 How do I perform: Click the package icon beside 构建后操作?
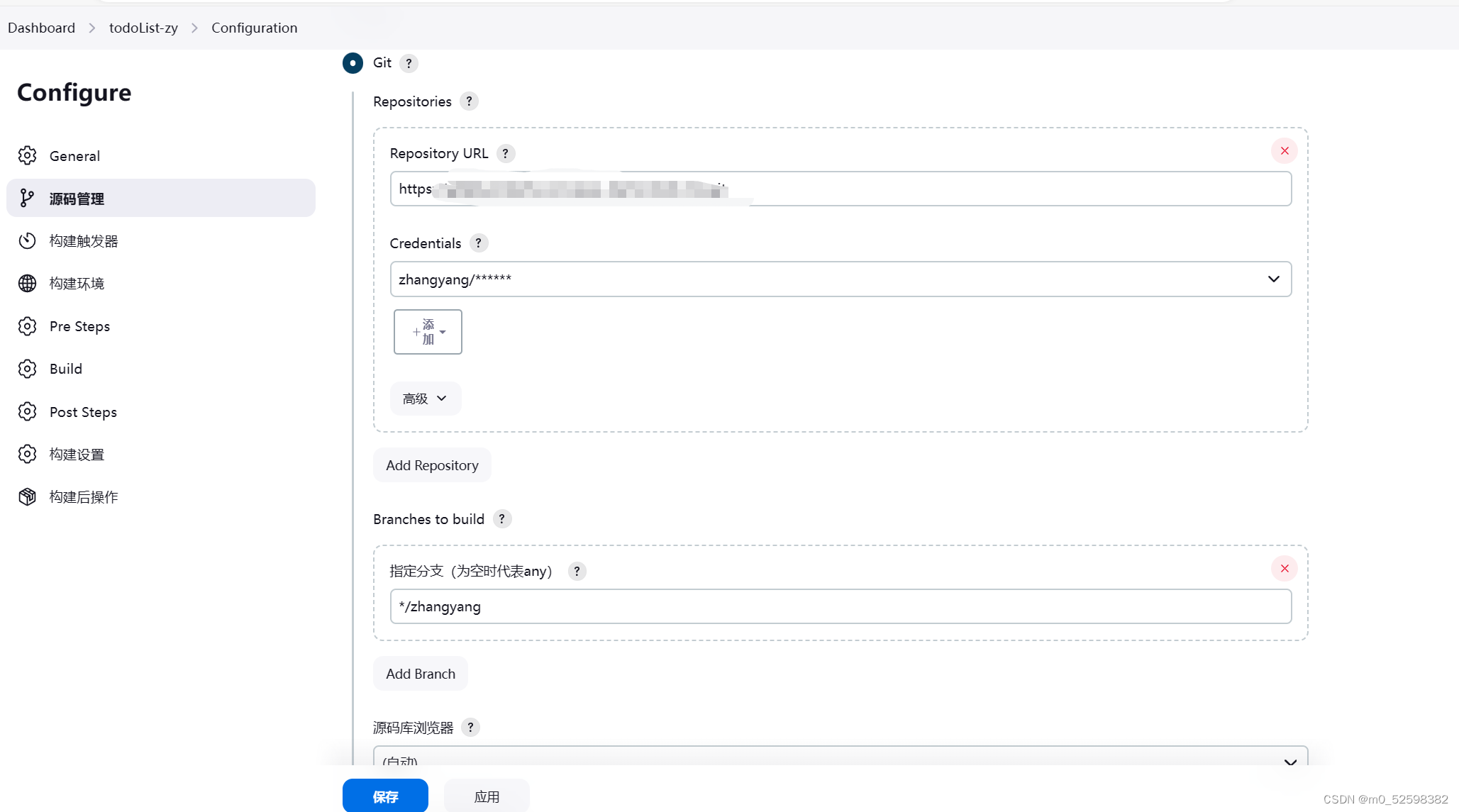pyautogui.click(x=27, y=496)
